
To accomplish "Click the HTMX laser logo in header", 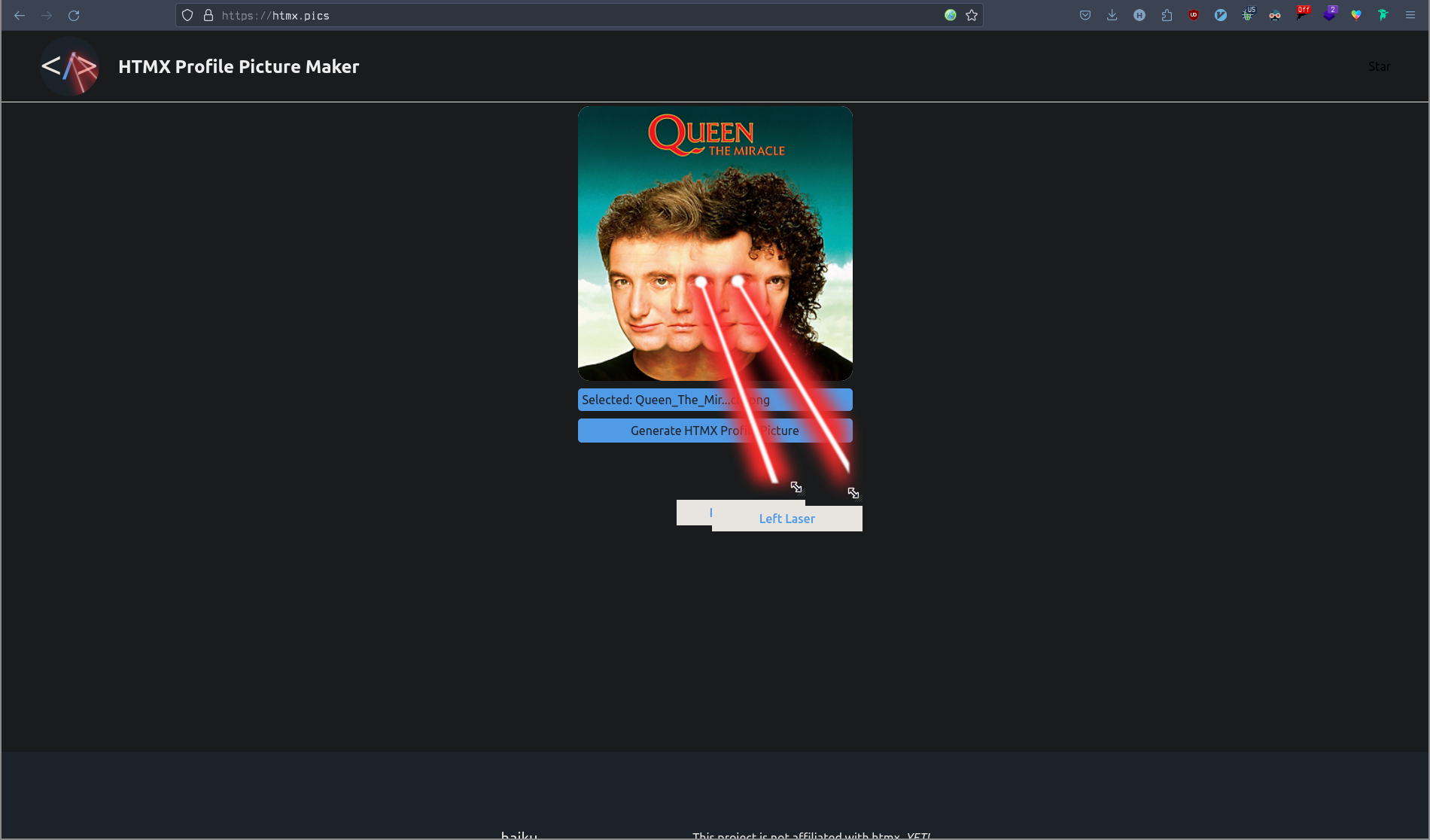I will (69, 66).
